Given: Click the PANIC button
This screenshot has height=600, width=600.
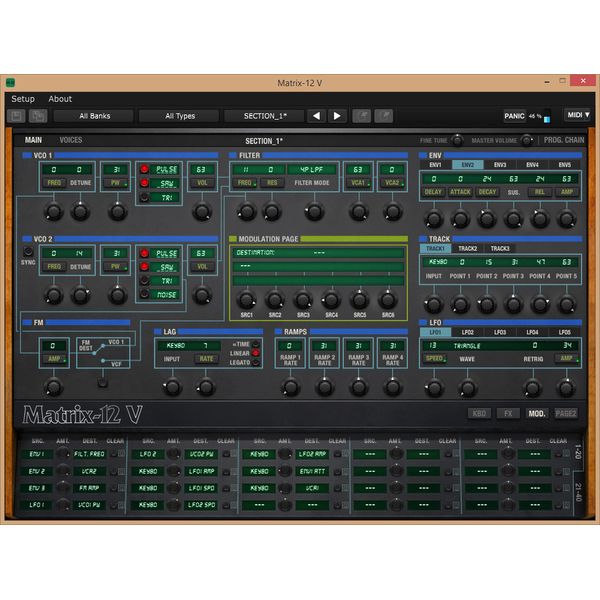Looking at the screenshot, I should click(514, 116).
